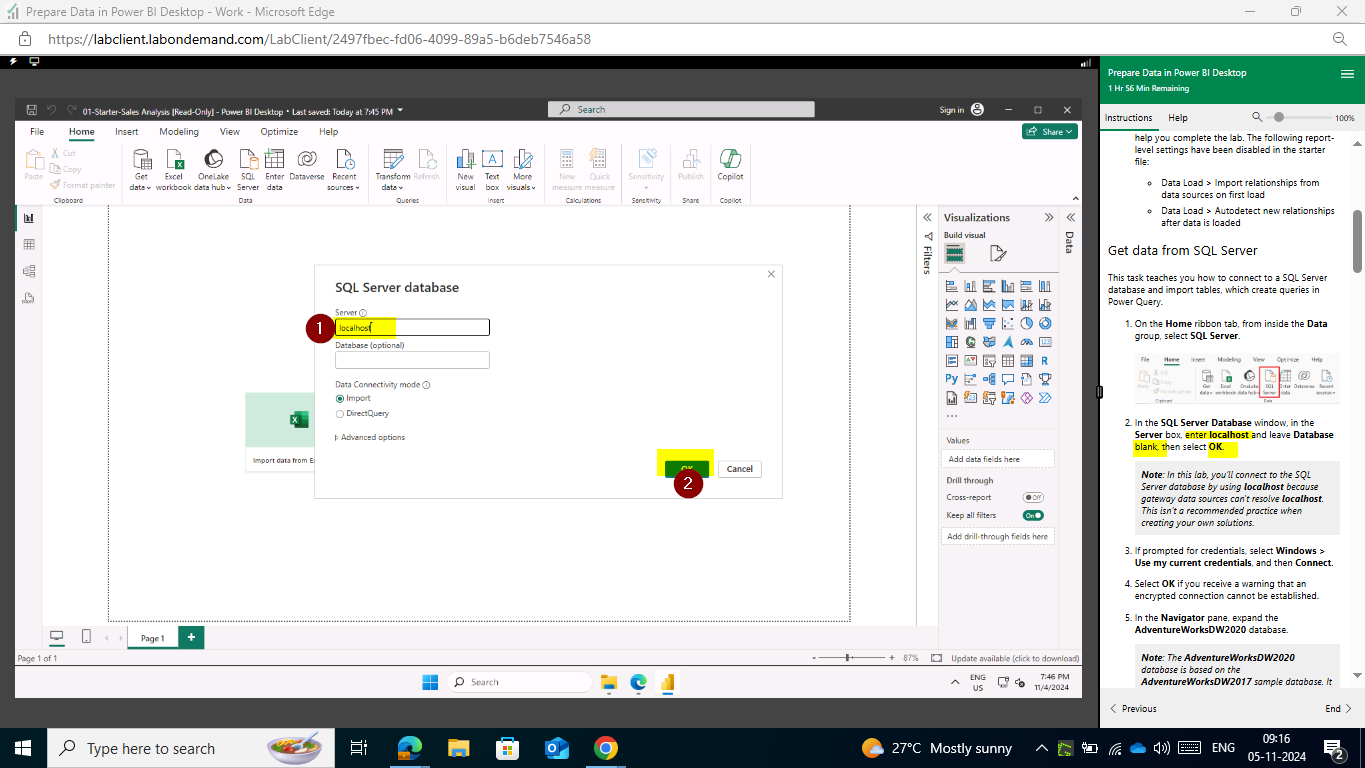Switch to the Insert ribbon tab
Image resolution: width=1365 pixels, height=768 pixels.
tap(126, 131)
